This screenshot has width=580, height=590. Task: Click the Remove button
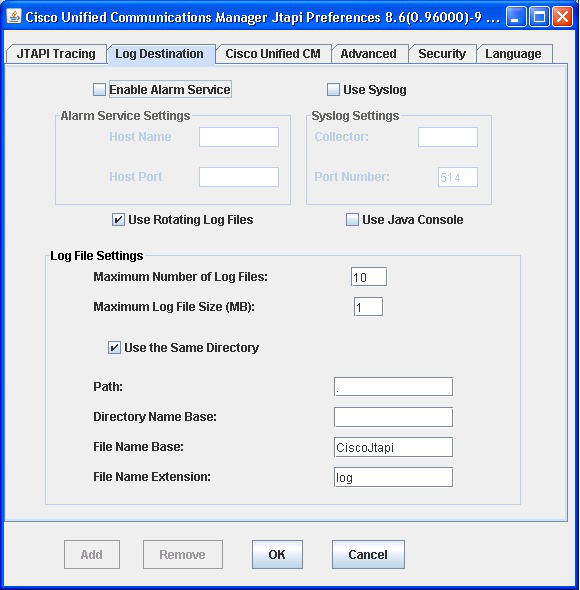[x=183, y=555]
